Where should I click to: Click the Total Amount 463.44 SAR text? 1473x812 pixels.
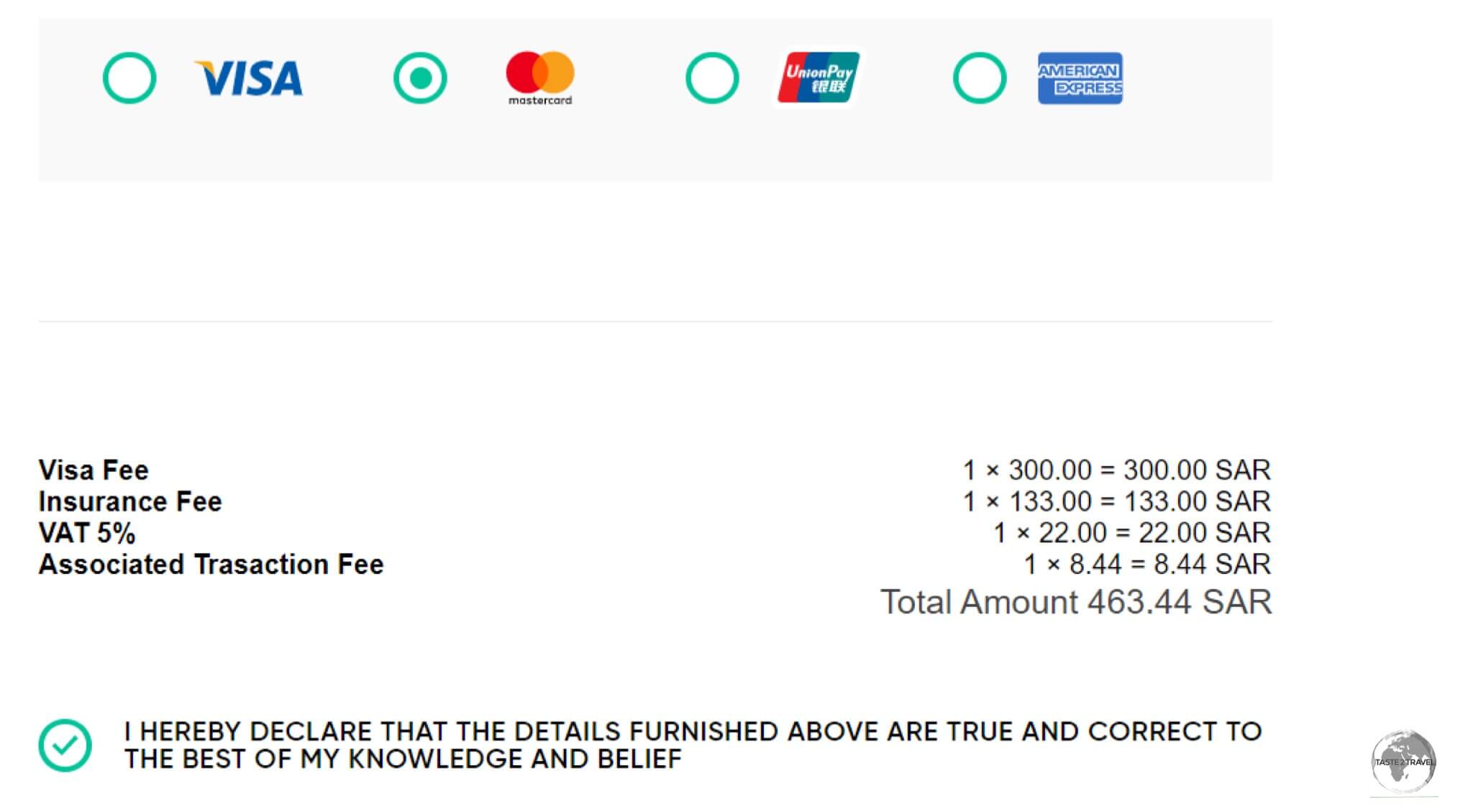click(1076, 601)
